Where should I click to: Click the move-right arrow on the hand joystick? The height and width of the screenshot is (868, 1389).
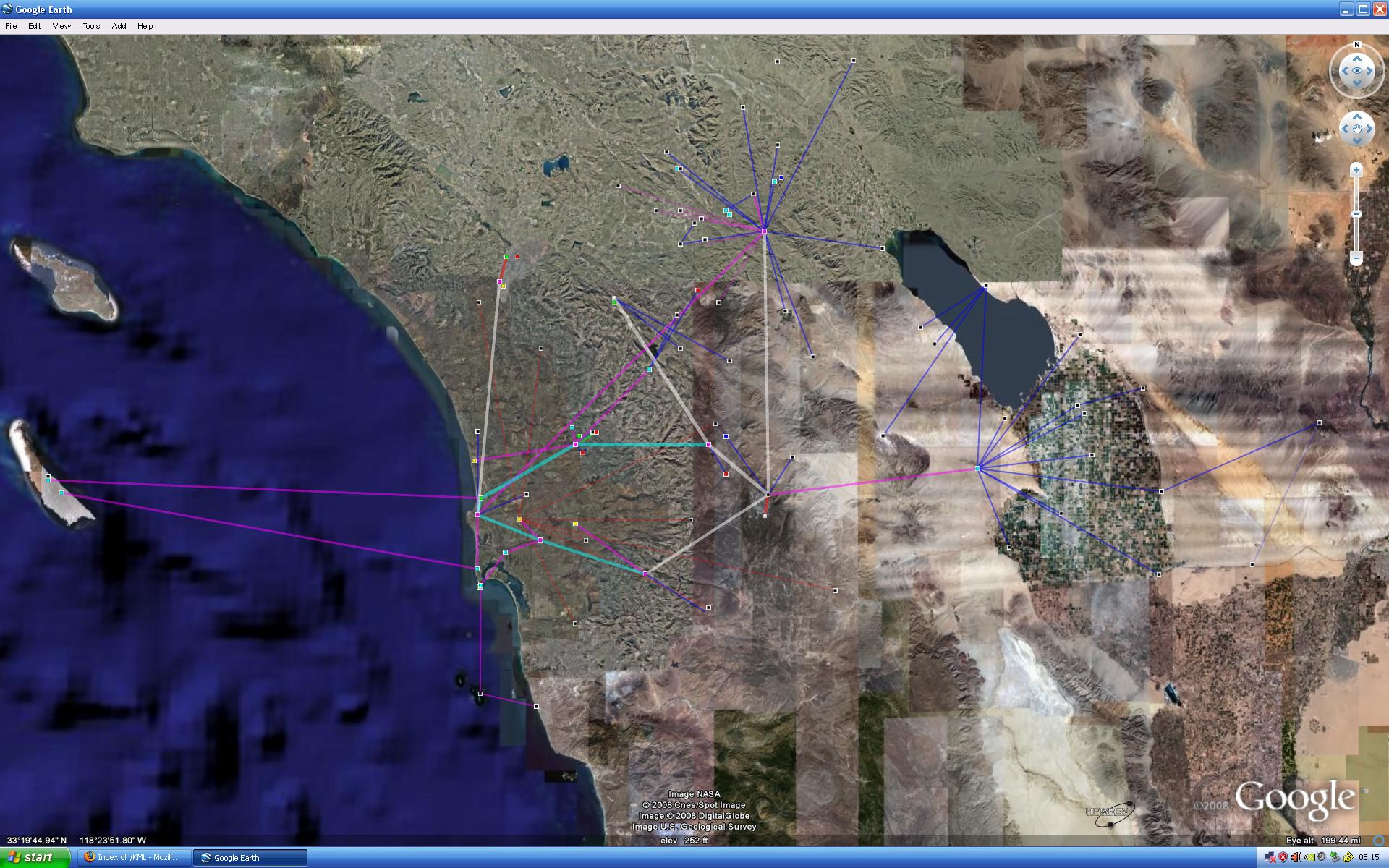tap(1369, 129)
